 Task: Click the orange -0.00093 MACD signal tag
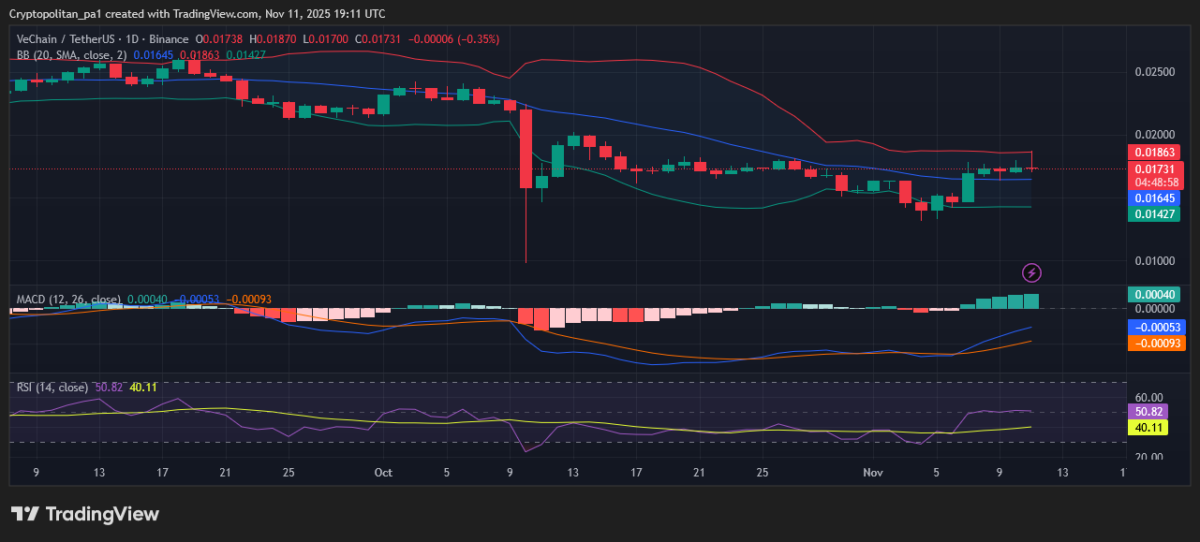coord(1153,343)
